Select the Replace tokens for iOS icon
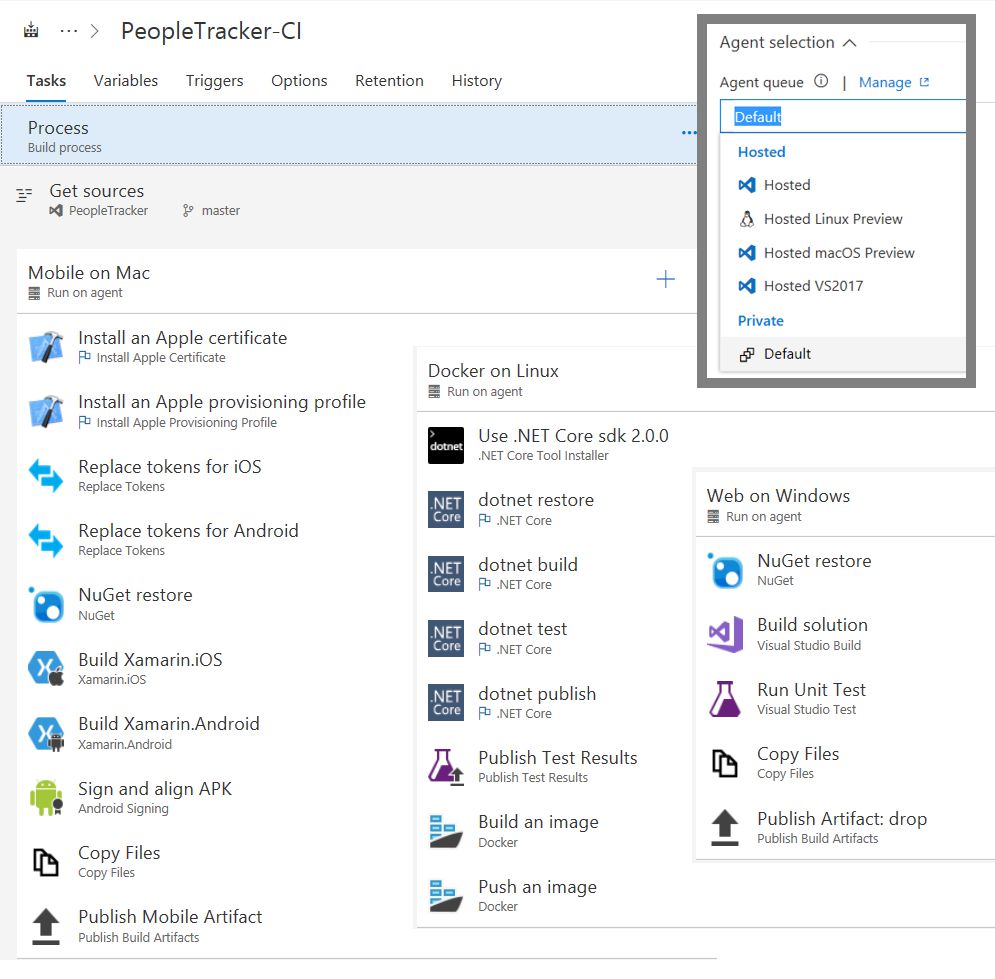 [46, 476]
